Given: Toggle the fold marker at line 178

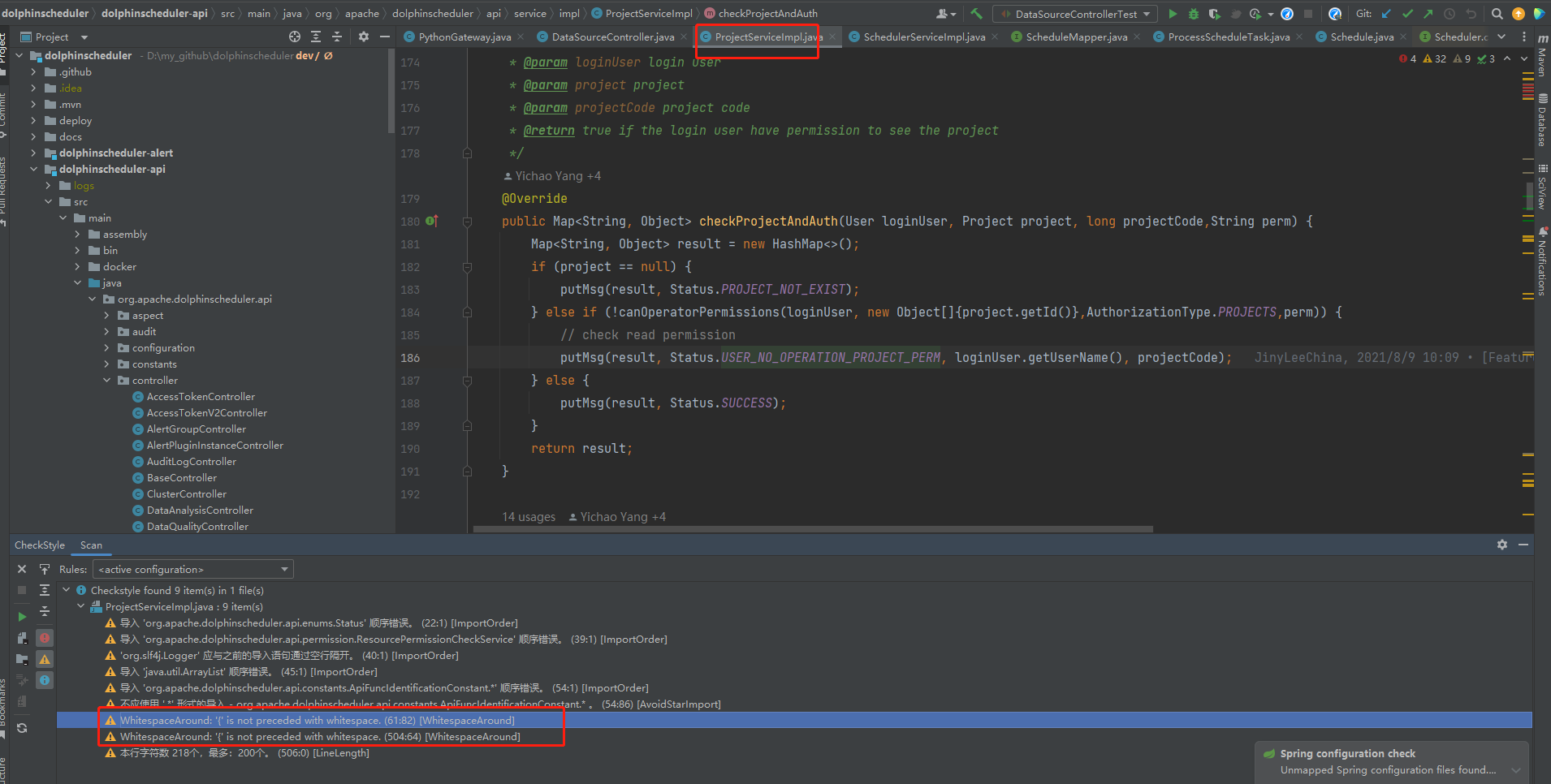Looking at the screenshot, I should coord(467,153).
